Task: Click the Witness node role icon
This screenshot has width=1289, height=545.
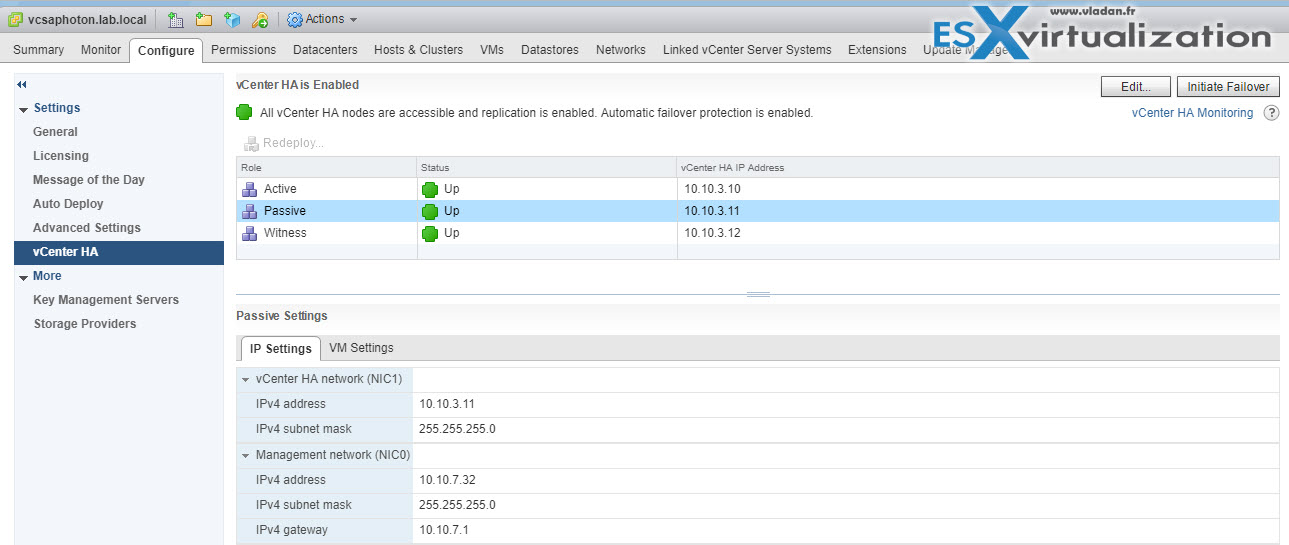Action: point(250,233)
